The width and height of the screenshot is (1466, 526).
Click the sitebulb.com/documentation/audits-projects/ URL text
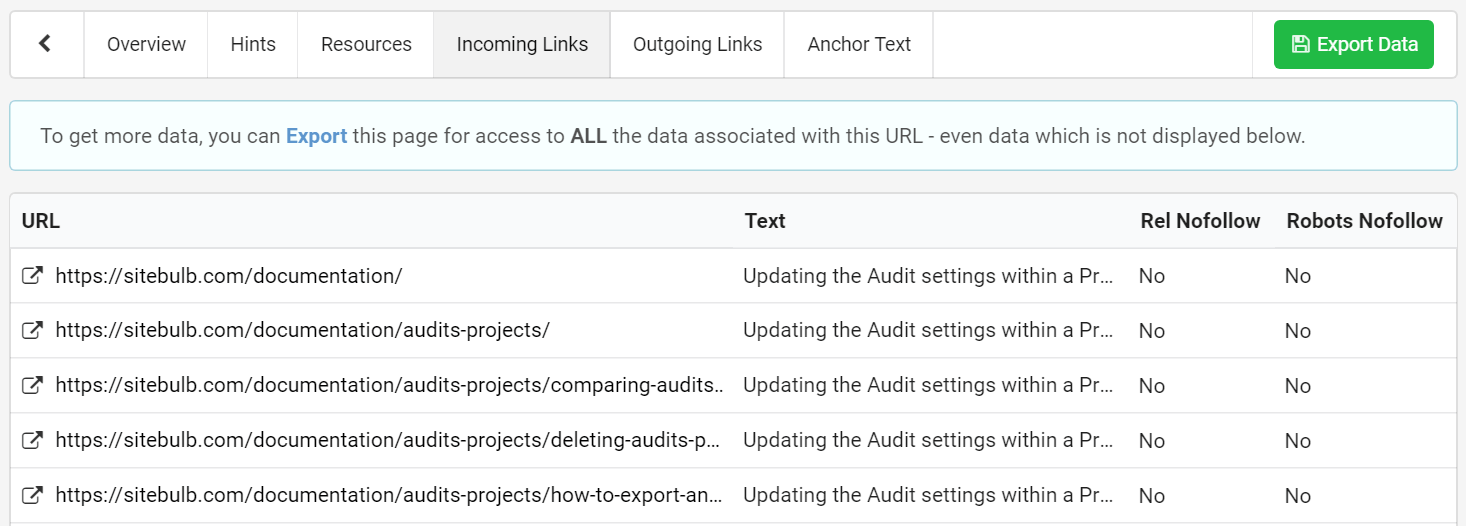(x=302, y=330)
